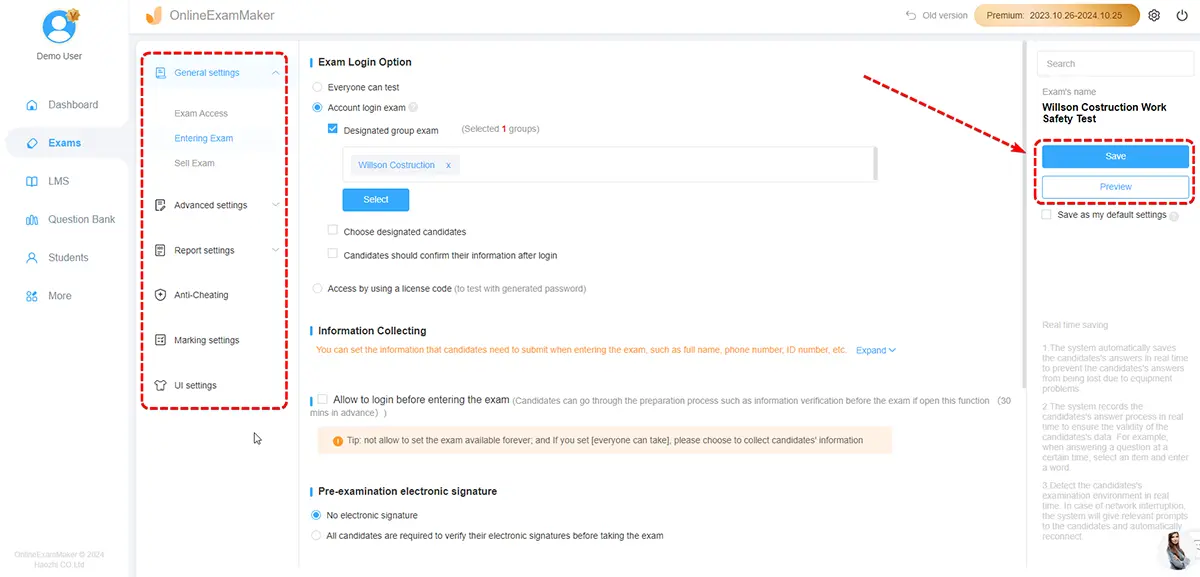This screenshot has height=577, width=1200.
Task: Open the Marking settings menu item
Action: tap(206, 340)
